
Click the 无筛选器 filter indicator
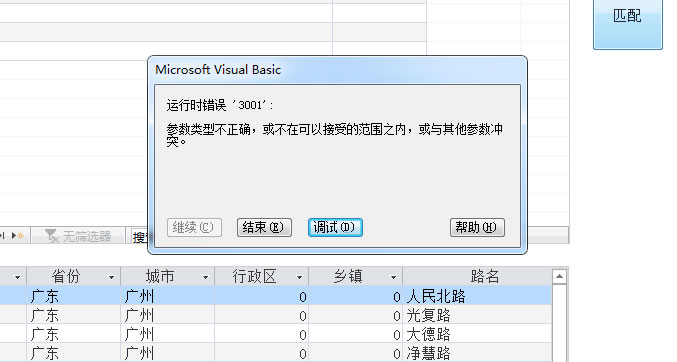[78, 236]
